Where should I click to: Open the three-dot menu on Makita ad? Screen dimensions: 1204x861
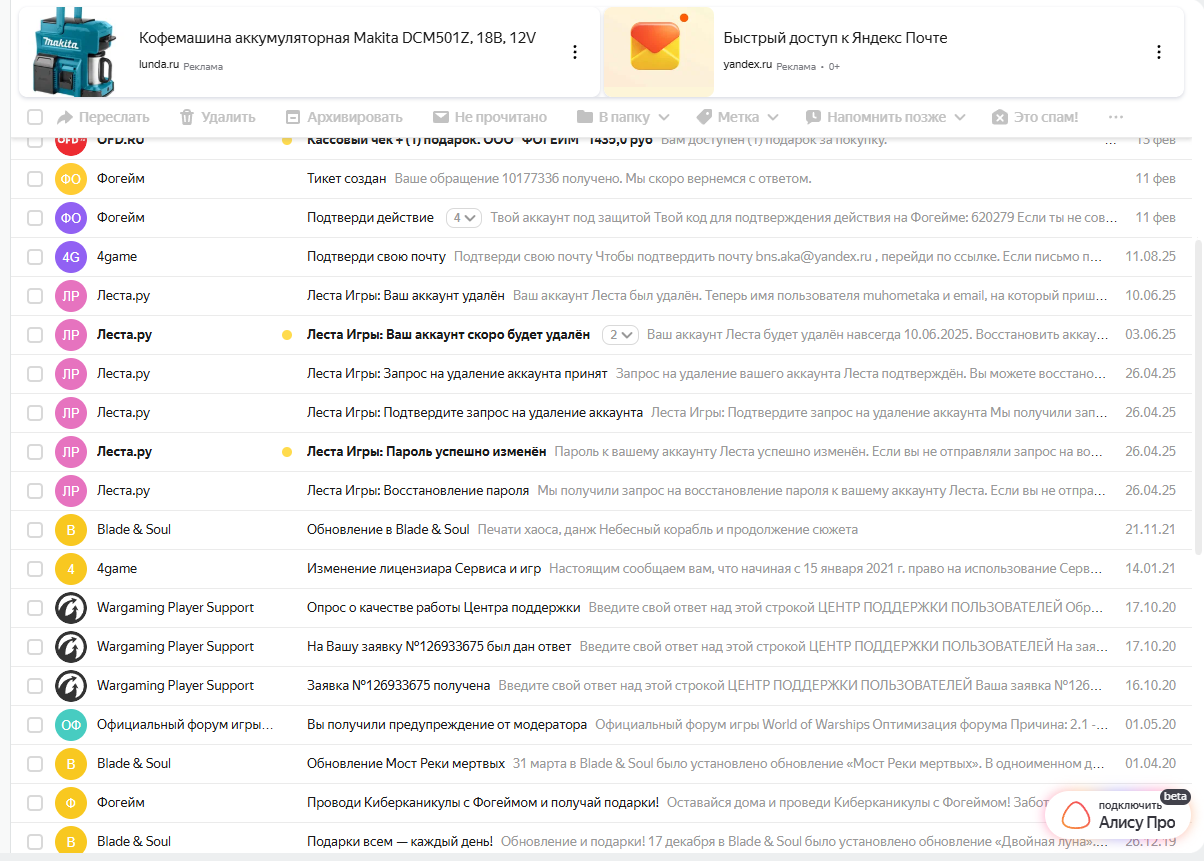[x=575, y=52]
